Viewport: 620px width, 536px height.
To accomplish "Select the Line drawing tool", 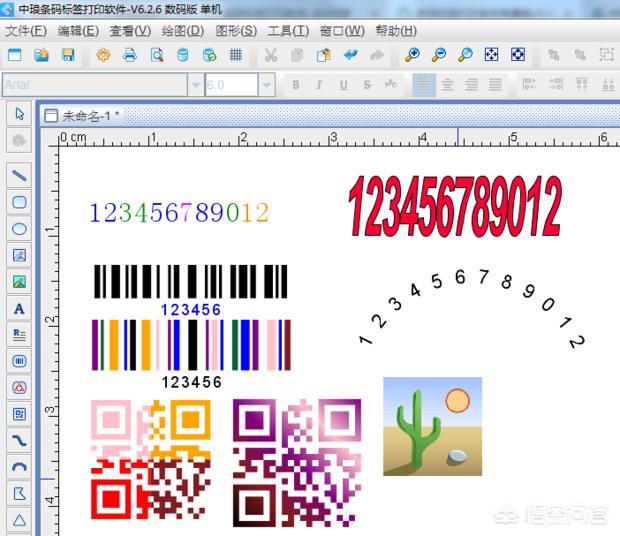I will coord(19,175).
